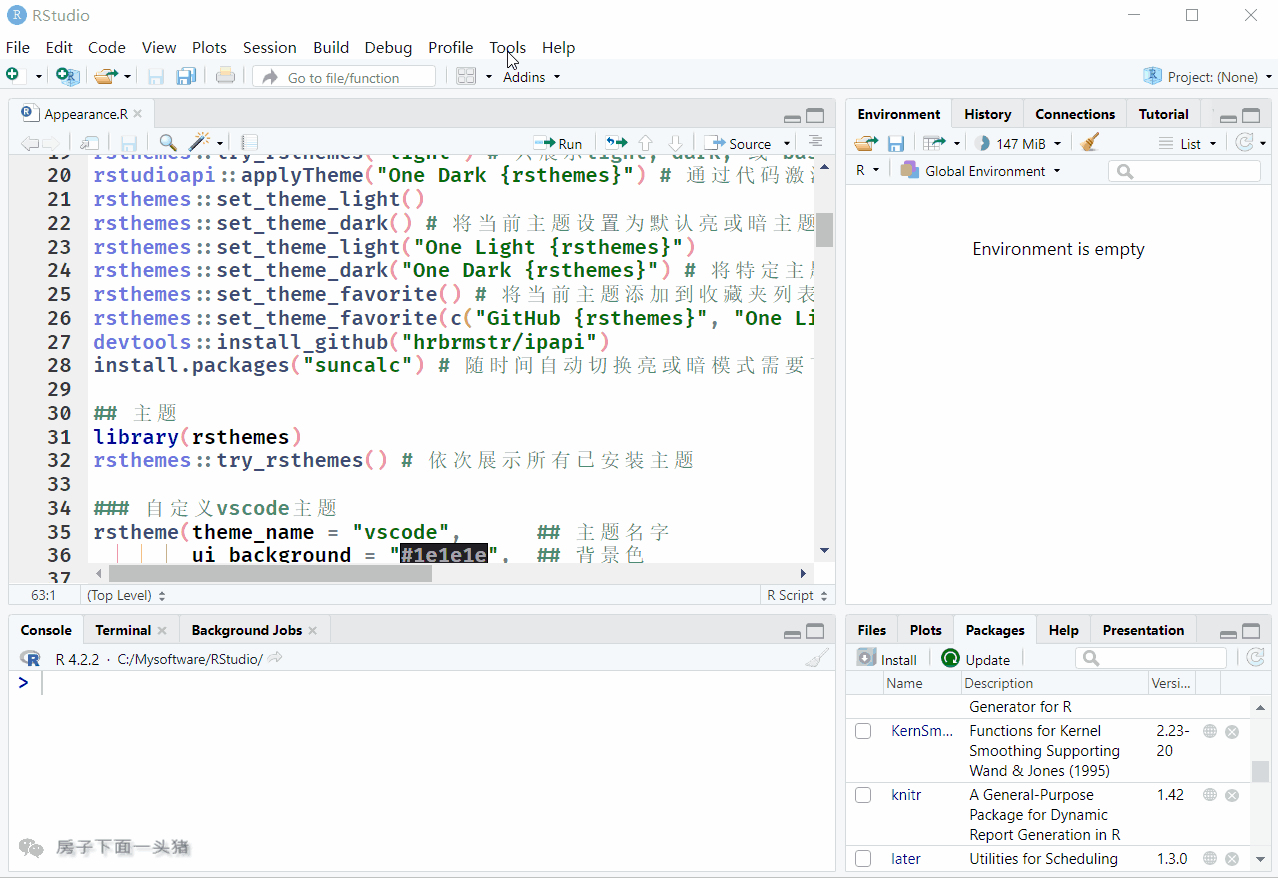Switch to the Presentation tab
The image size is (1278, 878).
click(1143, 630)
